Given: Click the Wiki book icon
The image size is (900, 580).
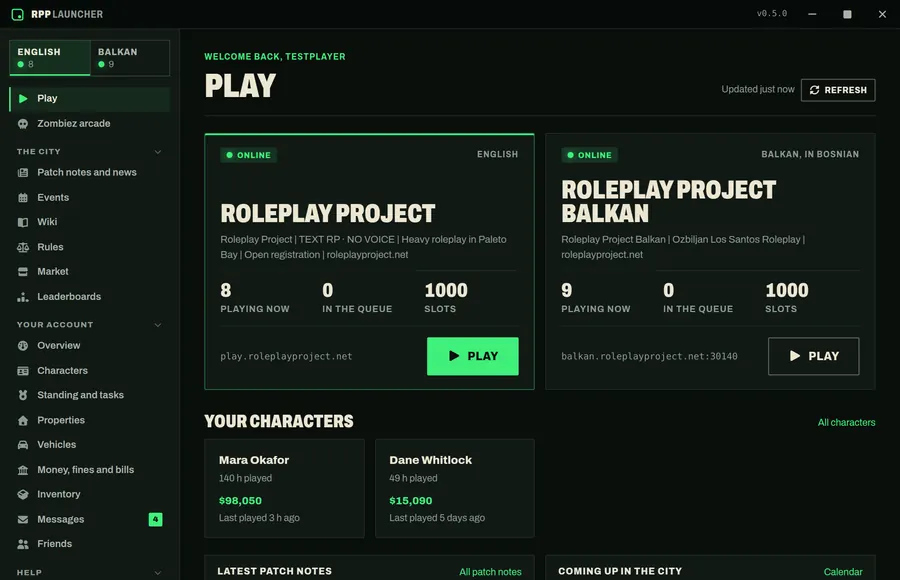Looking at the screenshot, I should pyautogui.click(x=23, y=222).
